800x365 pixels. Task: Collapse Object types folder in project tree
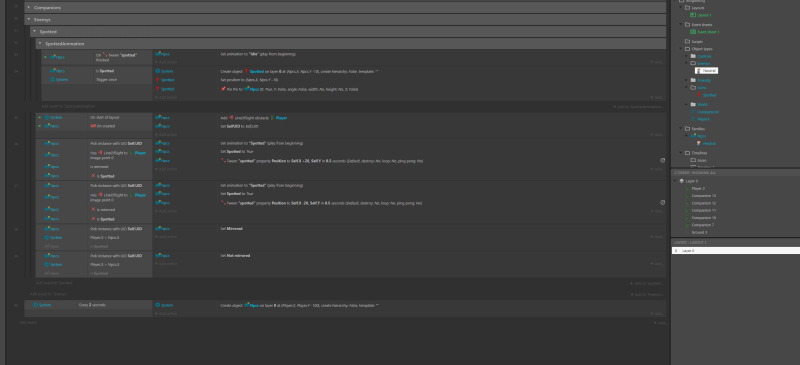[681, 48]
